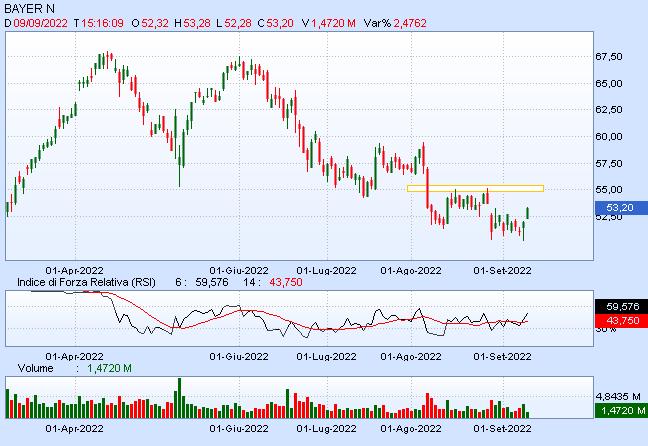
Task: Click the green 1,4720 M volume axis tag
Action: [621, 410]
